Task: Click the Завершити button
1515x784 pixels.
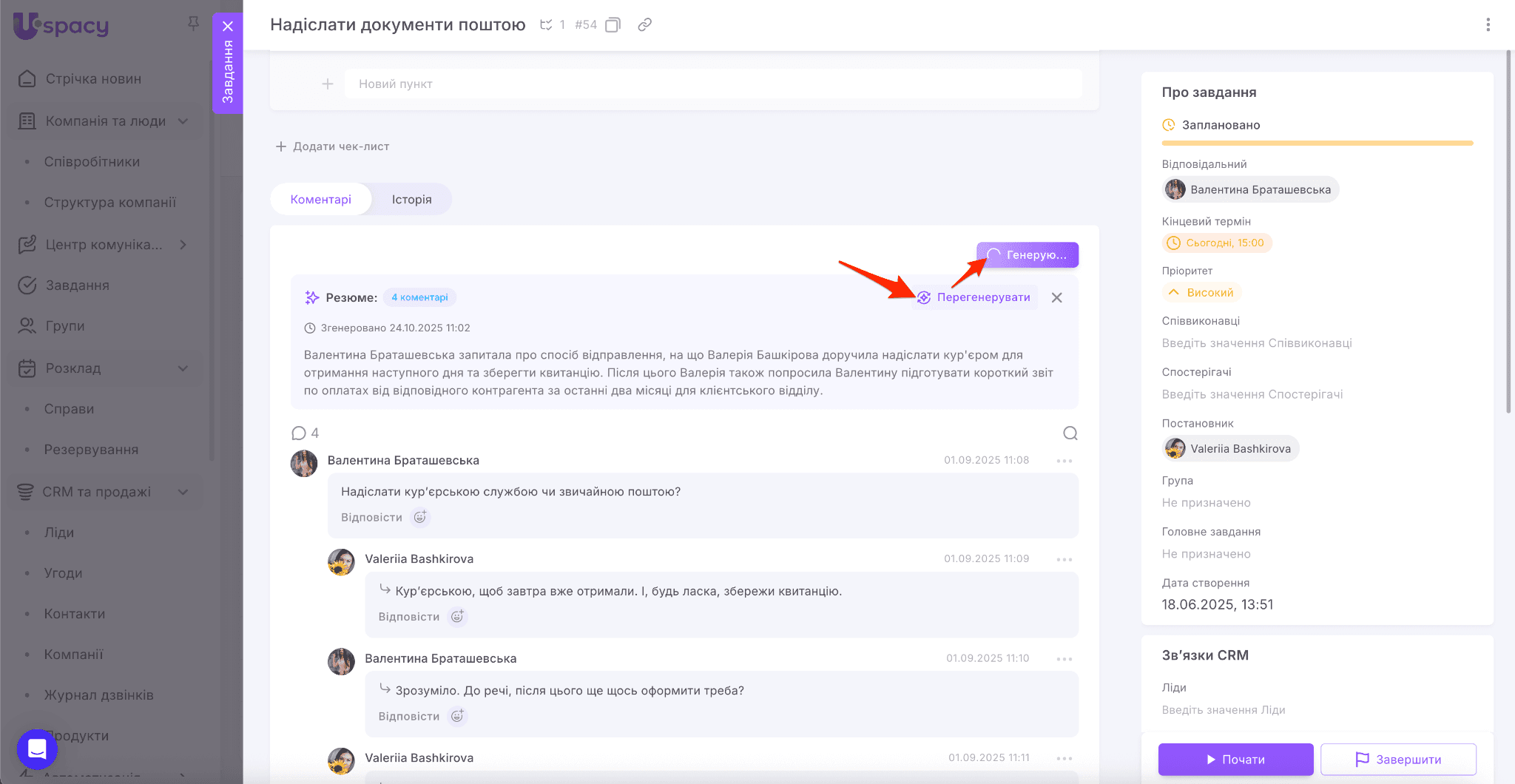Action: [1397, 760]
